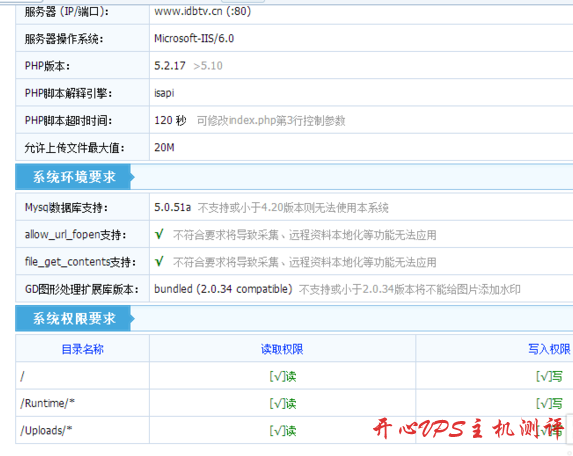The height and width of the screenshot is (456, 573).
Task: Click the PHP脚本解释引擎 label
Action: point(68,93)
